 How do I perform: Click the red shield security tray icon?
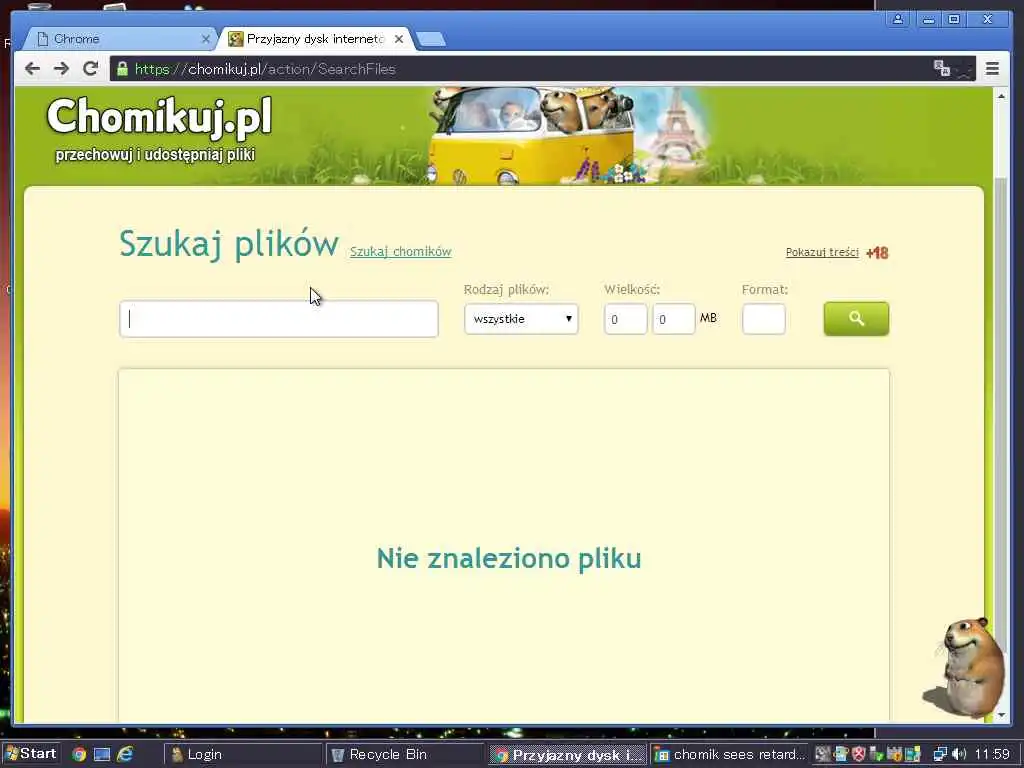(859, 755)
